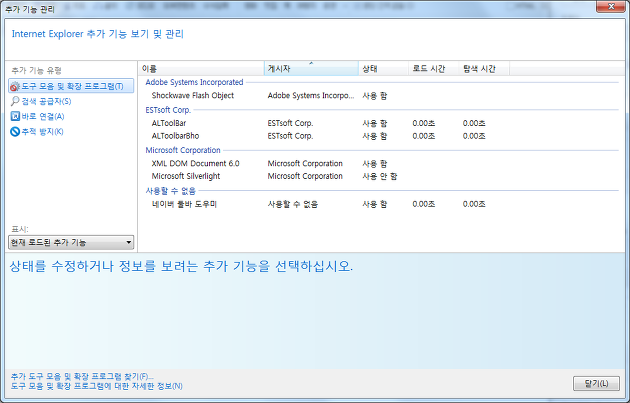
Task: Click the 네이버 툴바 도우미 row's 0.00초 load time
Action: point(423,205)
